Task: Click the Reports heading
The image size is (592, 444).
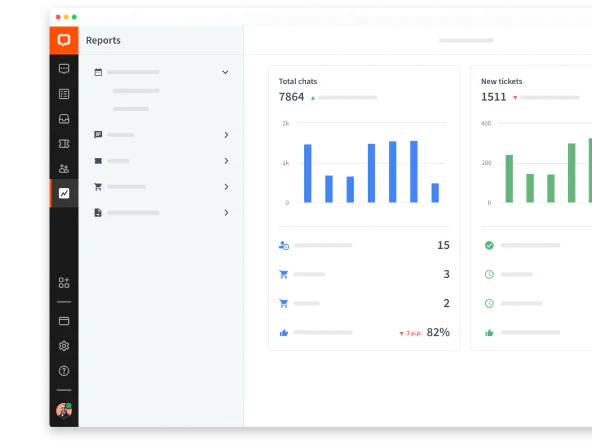Action: pos(103,40)
